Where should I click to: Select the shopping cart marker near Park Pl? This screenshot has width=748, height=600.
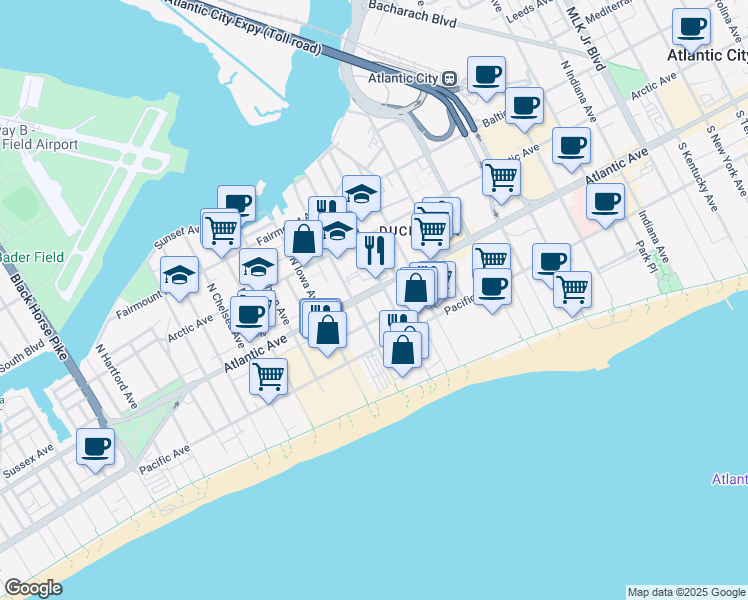pyautogui.click(x=572, y=289)
